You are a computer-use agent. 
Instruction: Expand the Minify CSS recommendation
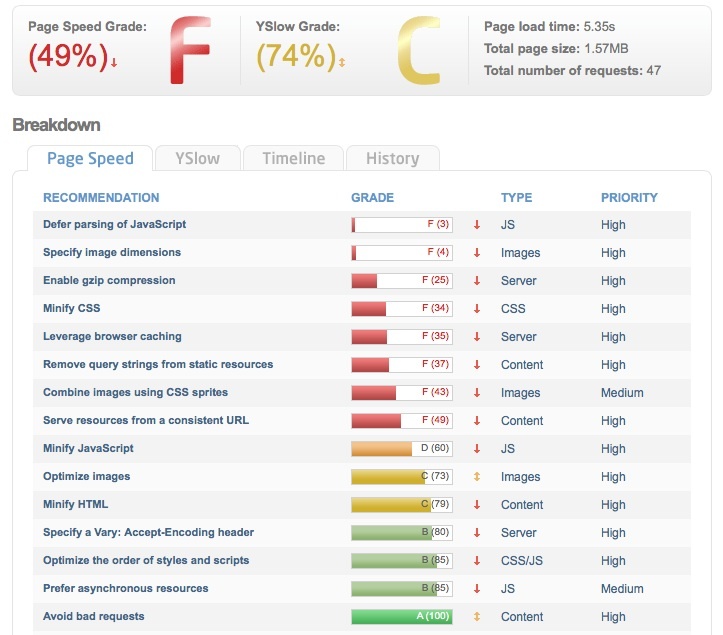pyautogui.click(x=71, y=309)
